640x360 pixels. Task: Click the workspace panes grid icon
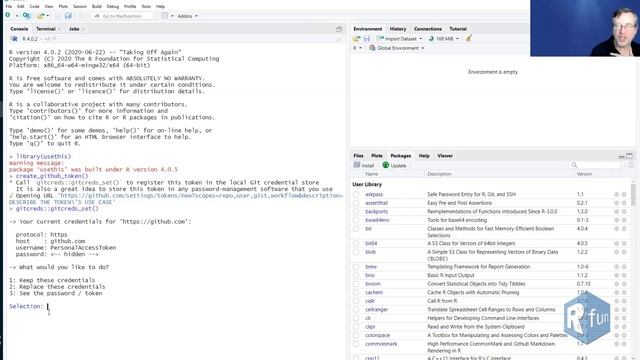tap(164, 16)
